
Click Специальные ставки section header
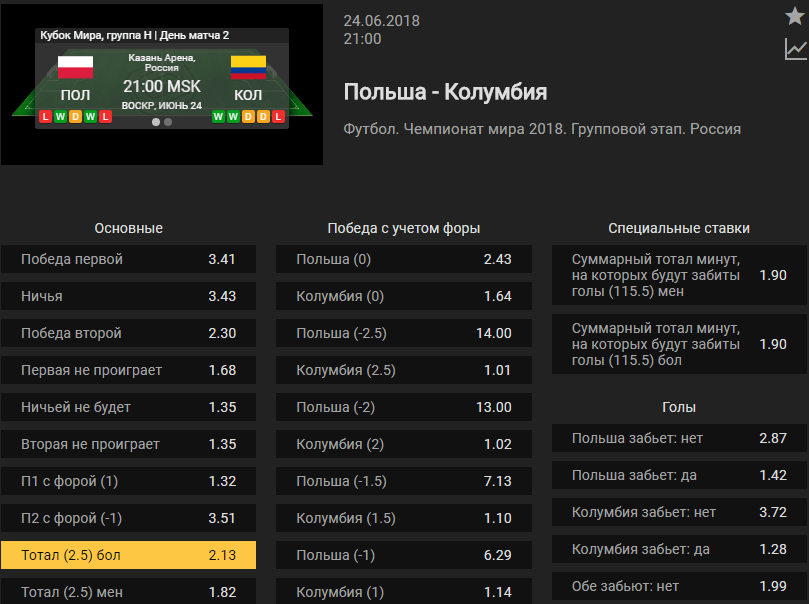click(679, 228)
